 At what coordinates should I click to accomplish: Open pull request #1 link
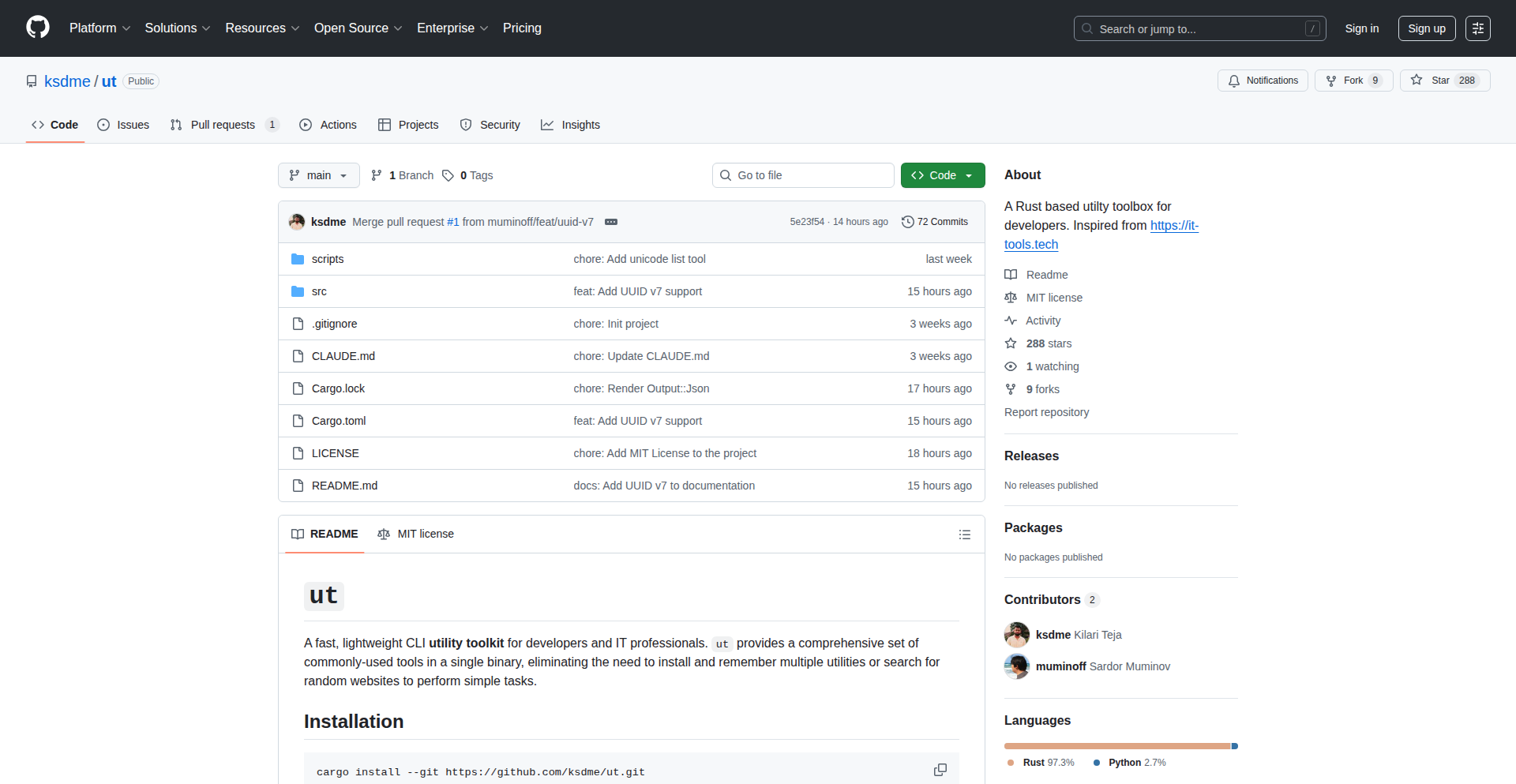453,222
